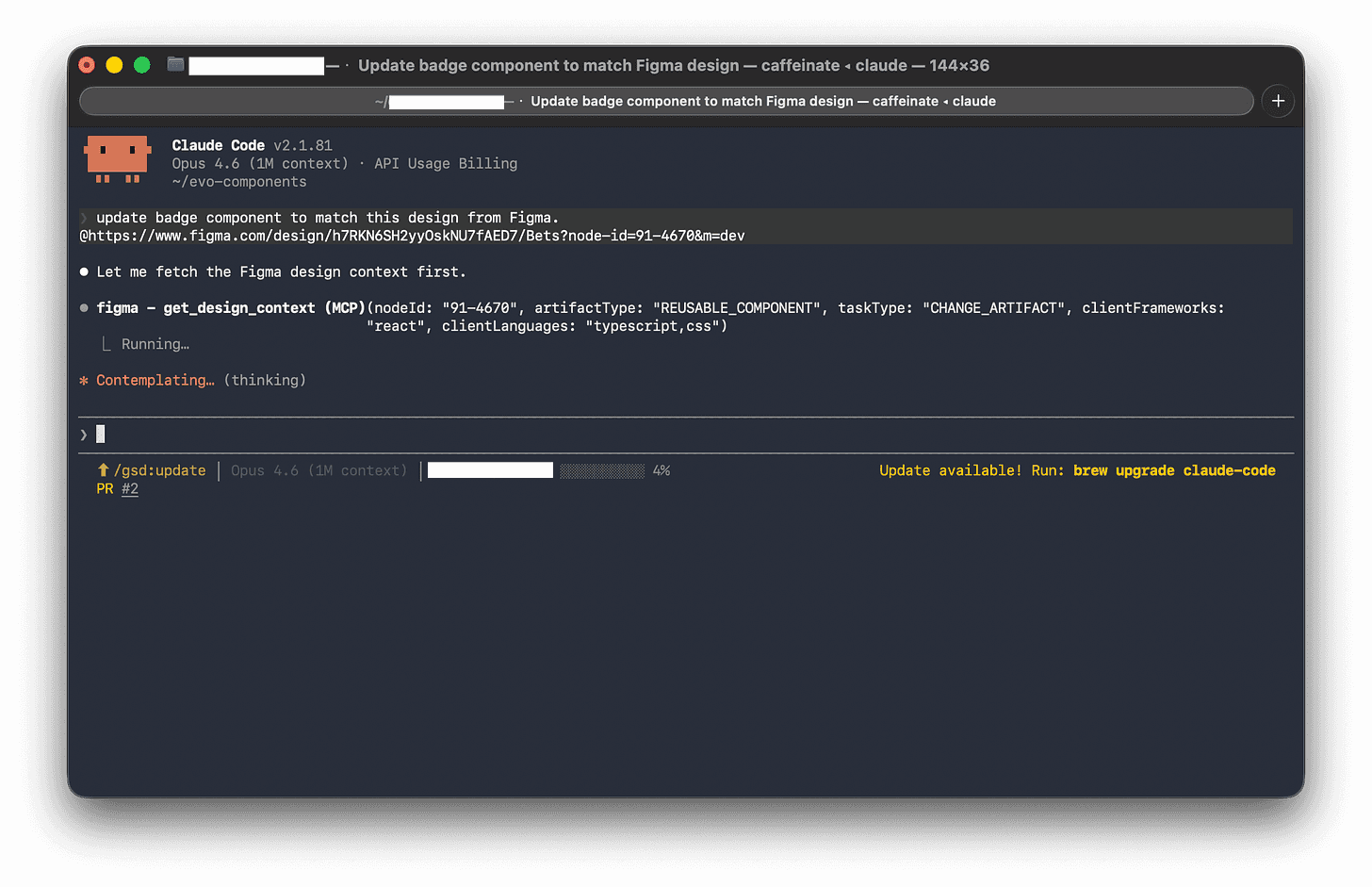Viewport: 1372px width, 887px height.
Task: Click the 'Update available! Run:' notice
Action: point(972,470)
